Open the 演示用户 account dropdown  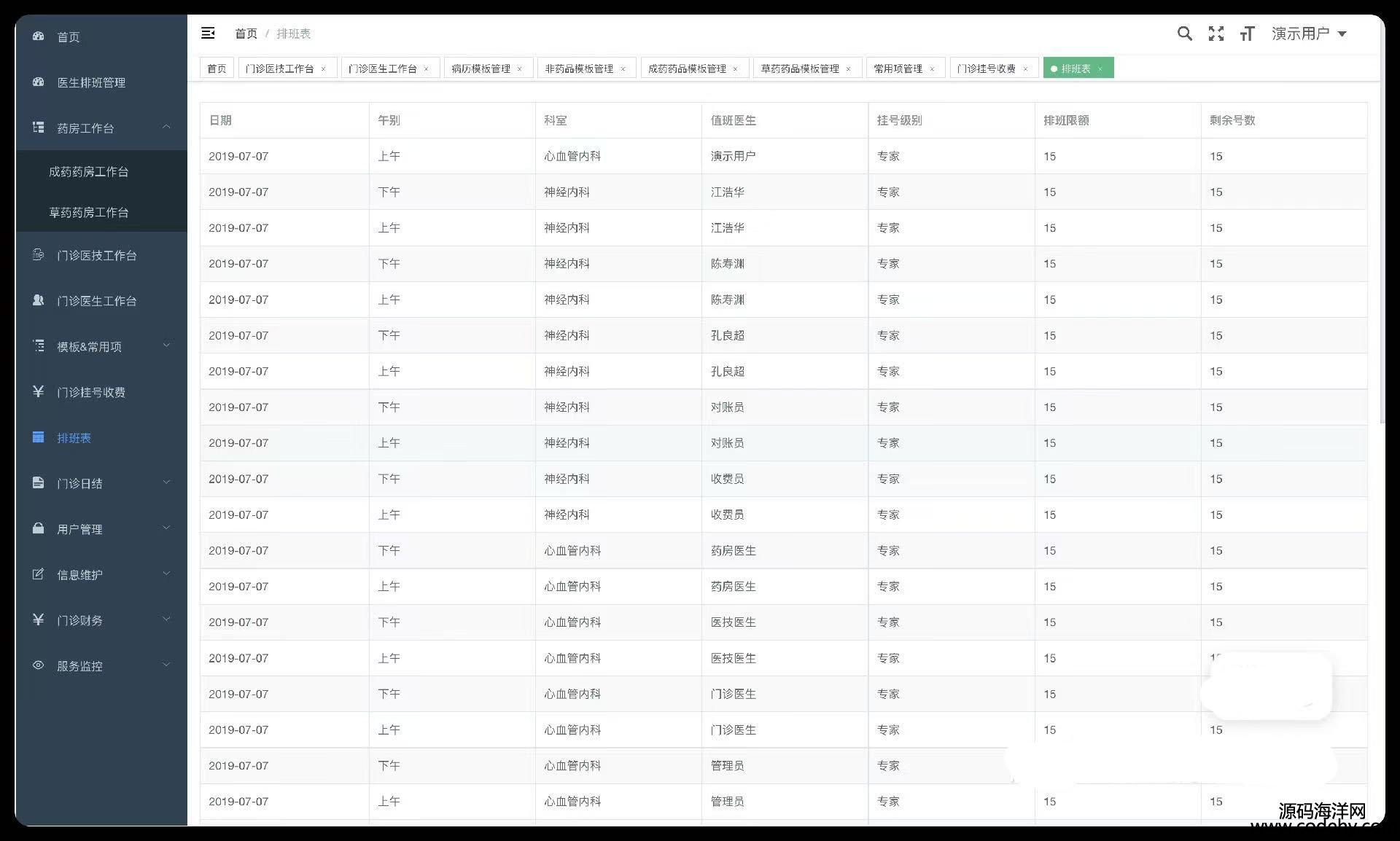pyautogui.click(x=1309, y=34)
